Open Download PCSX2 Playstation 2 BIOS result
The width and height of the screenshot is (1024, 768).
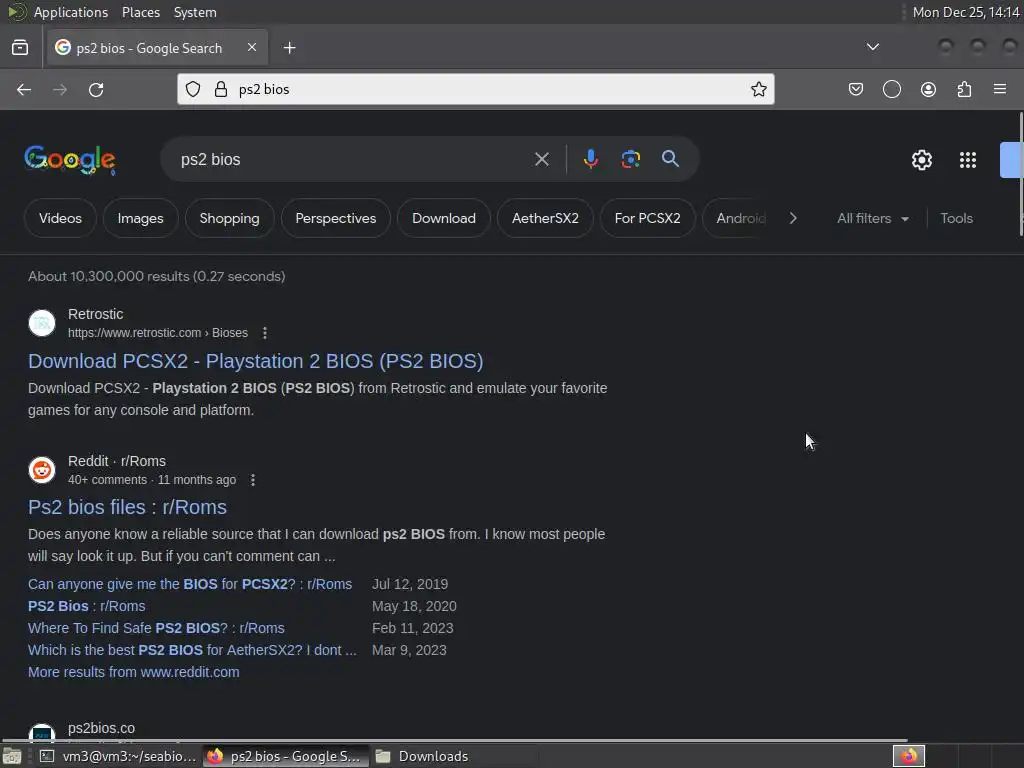[x=255, y=361]
